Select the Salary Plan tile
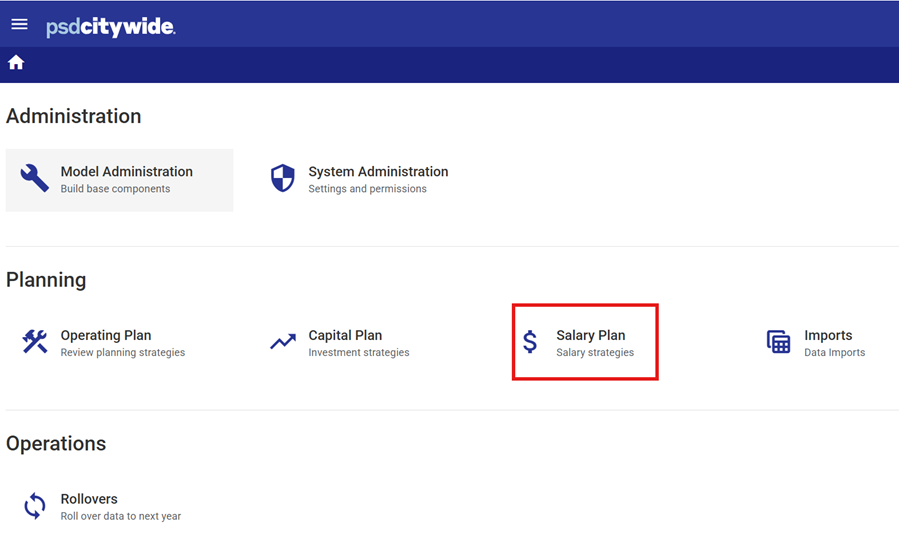This screenshot has width=899, height=538. click(585, 342)
